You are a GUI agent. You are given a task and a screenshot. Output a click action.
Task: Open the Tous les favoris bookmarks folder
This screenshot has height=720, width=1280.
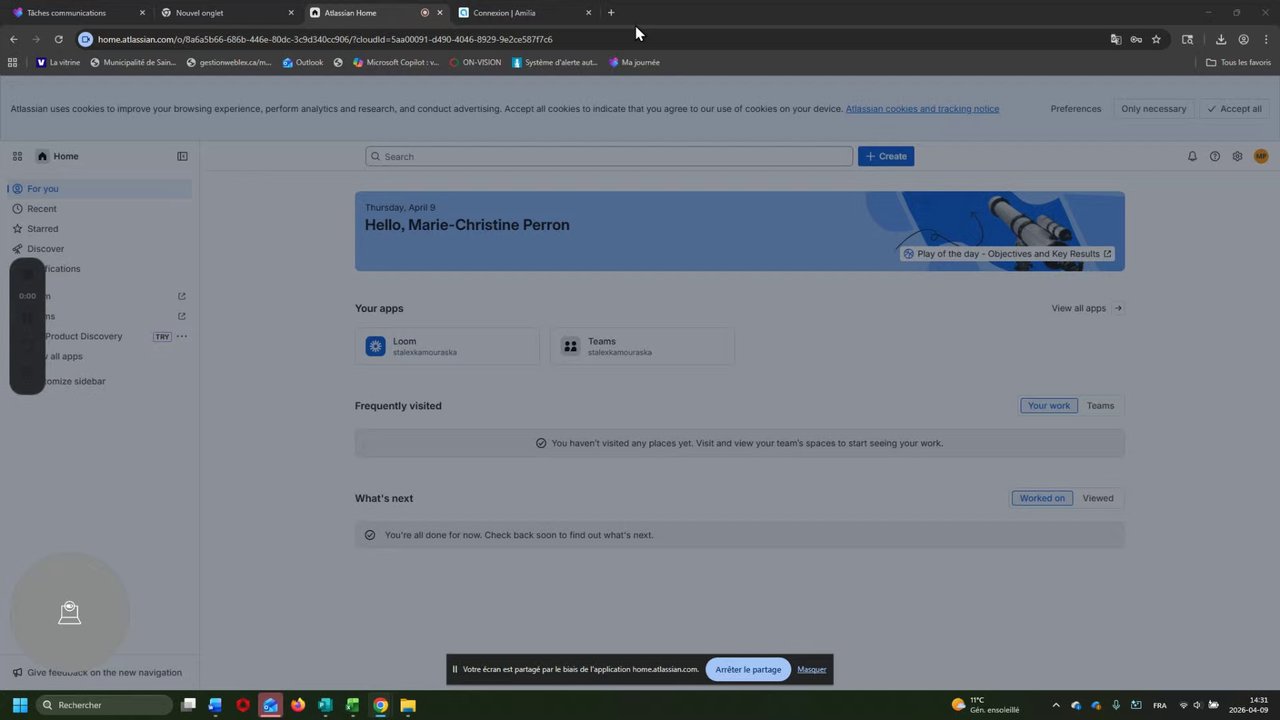1238,62
